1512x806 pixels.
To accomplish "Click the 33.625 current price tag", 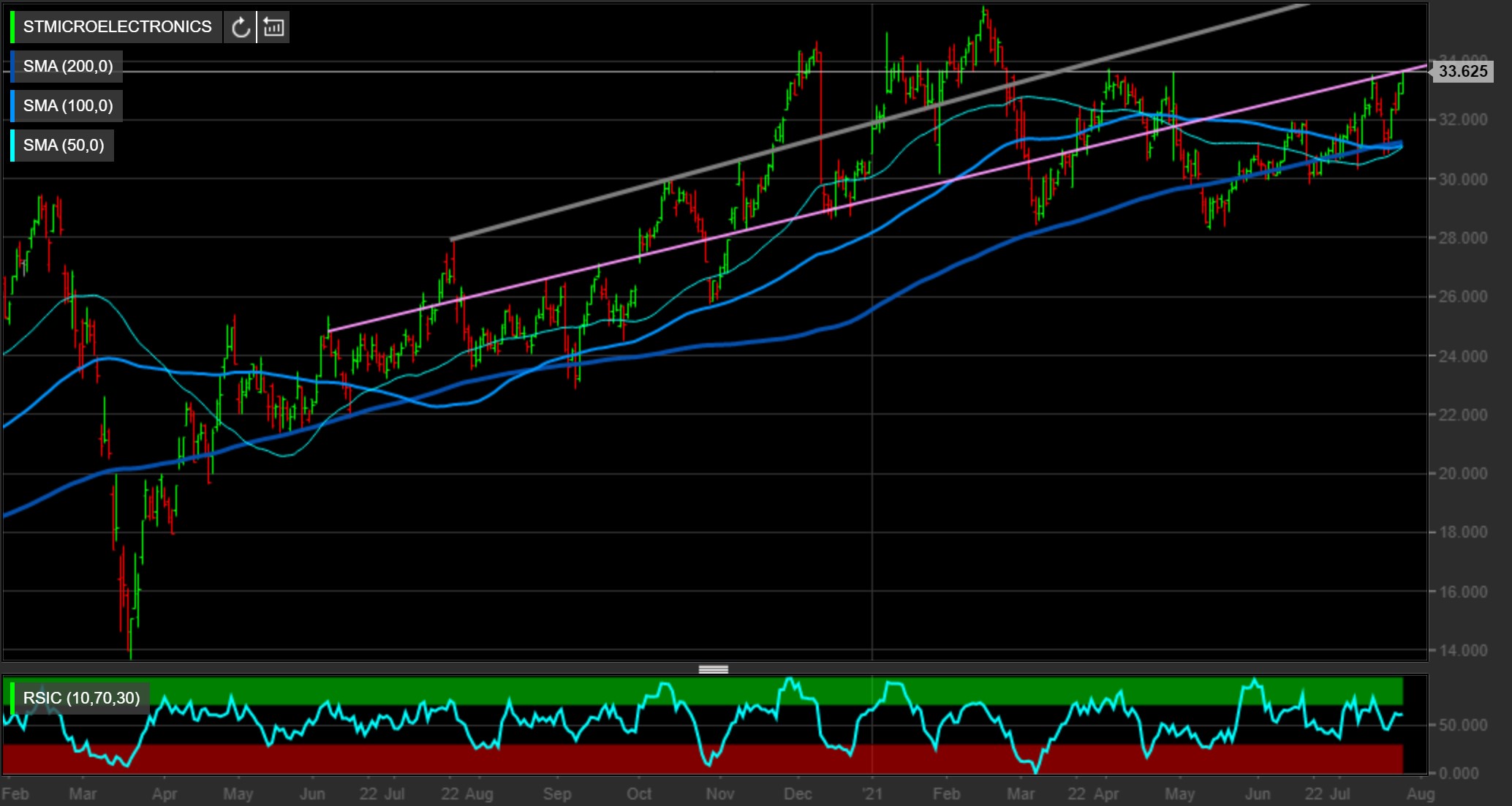I will pos(1462,71).
